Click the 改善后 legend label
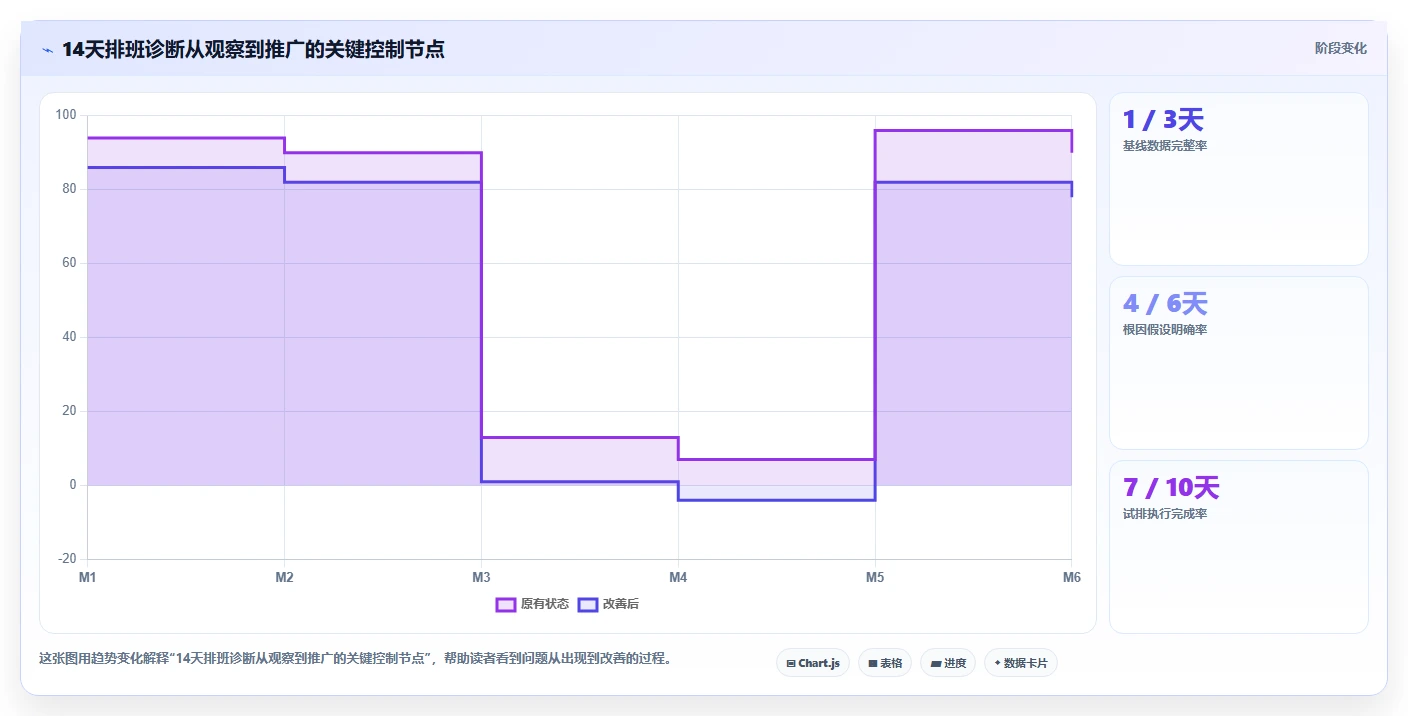The image size is (1408, 716). click(x=621, y=604)
